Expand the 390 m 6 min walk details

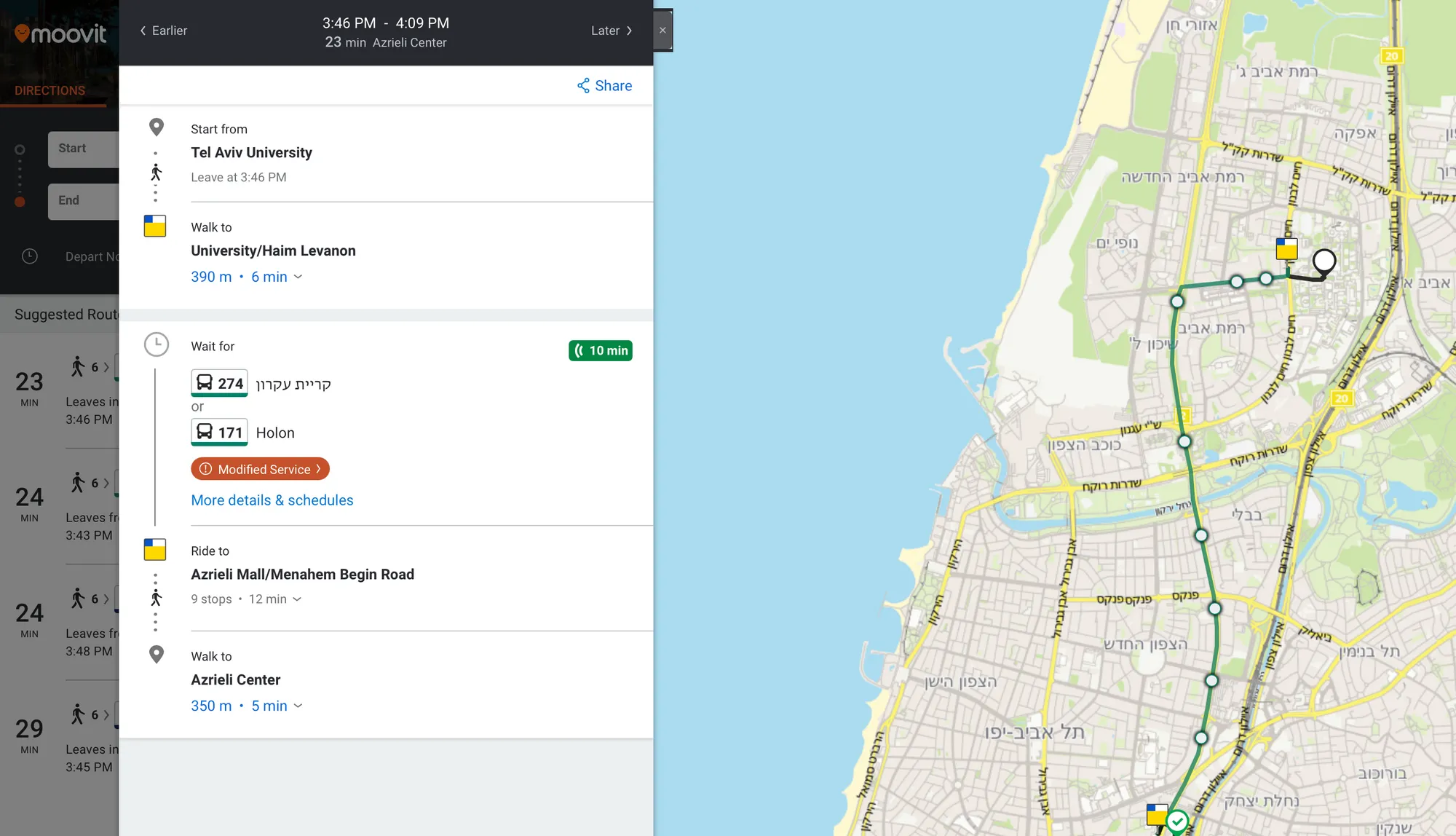247,277
